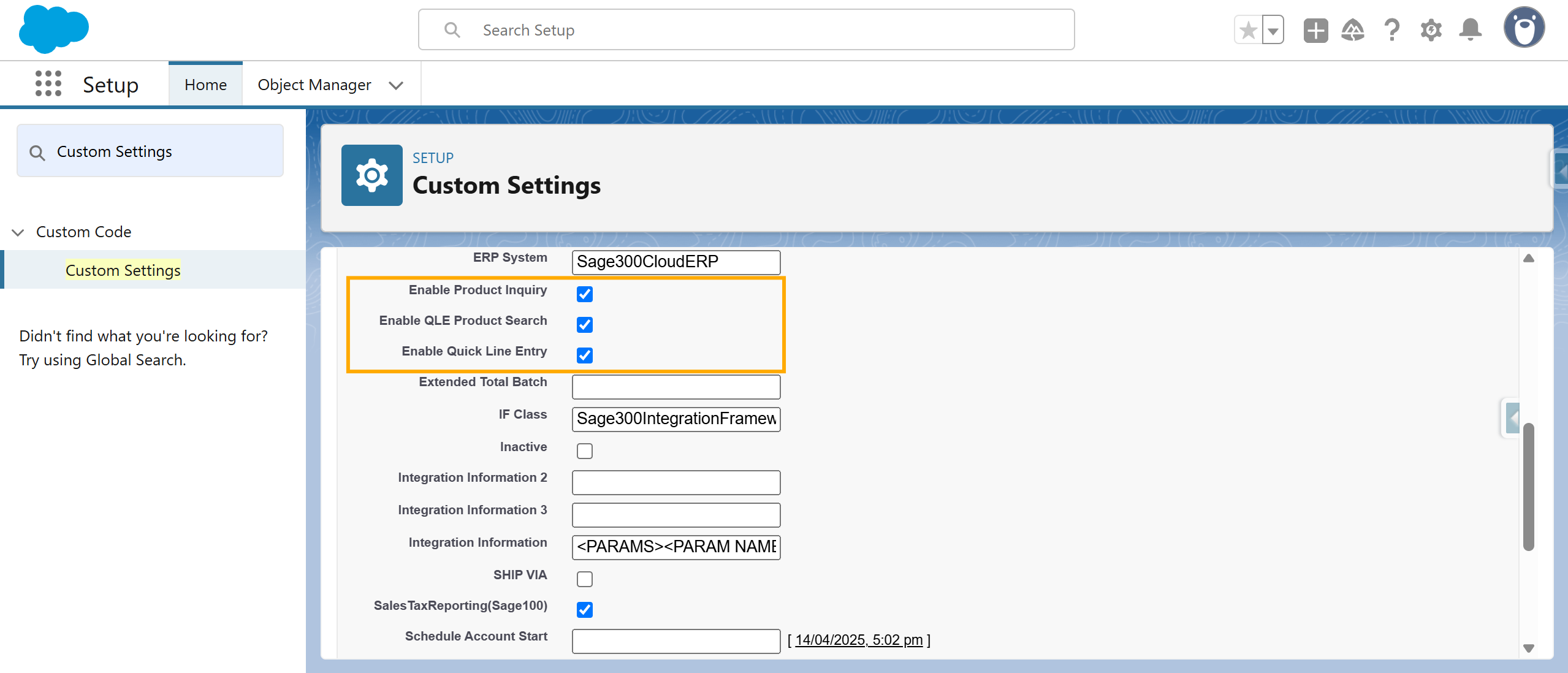Expand the Object Manager tab chevron
This screenshot has height=673, width=1568.
pos(396,85)
